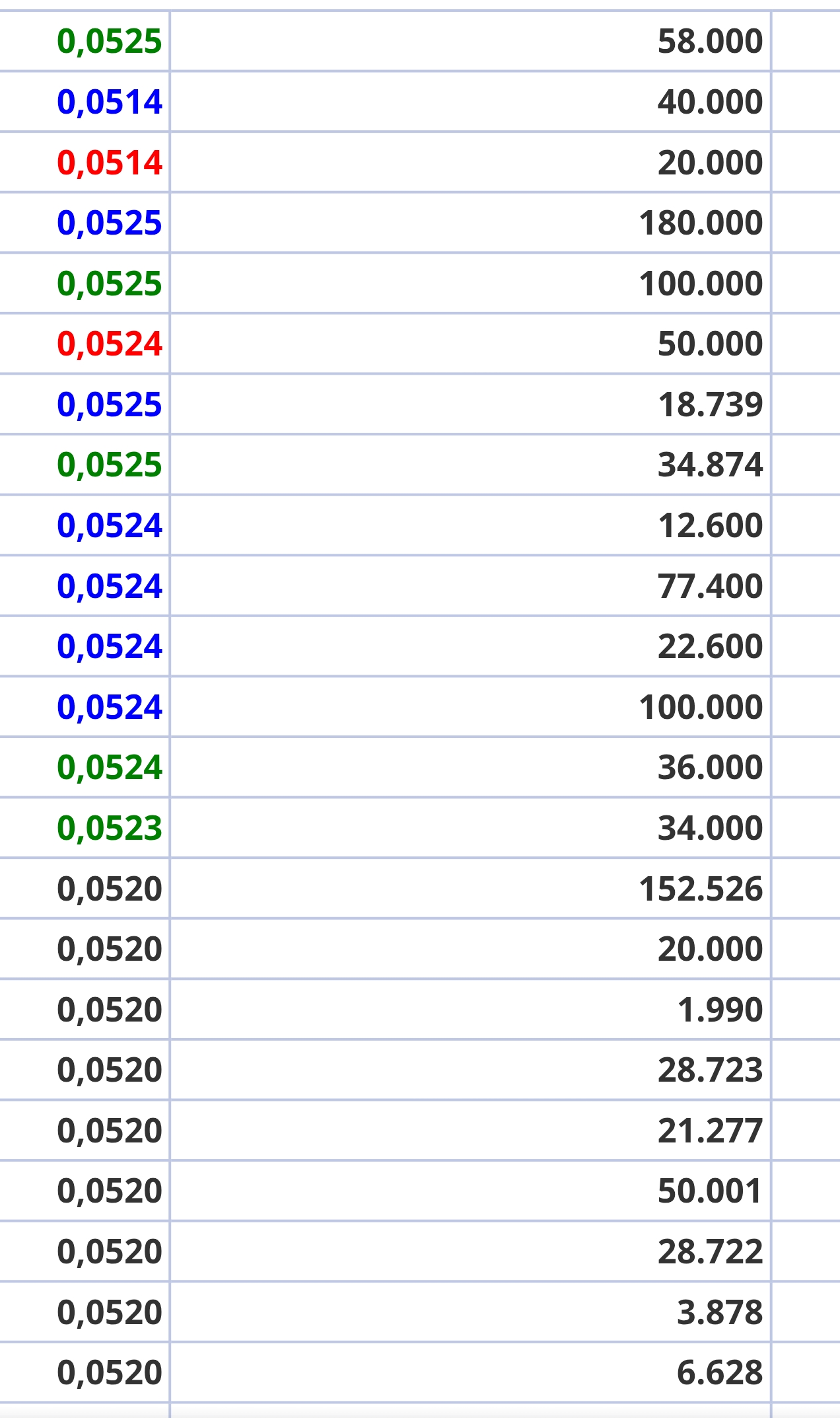Select the volume cell 50.001
Viewport: 840px width, 1418px height.
[710, 1191]
